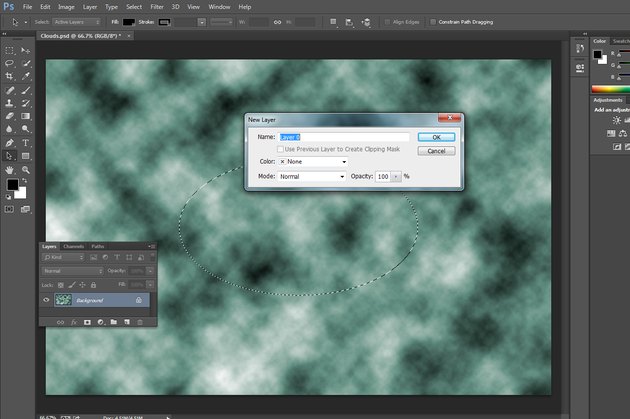The image size is (630, 419).
Task: Click the foreground color swatch in toolbox
Action: [12, 184]
